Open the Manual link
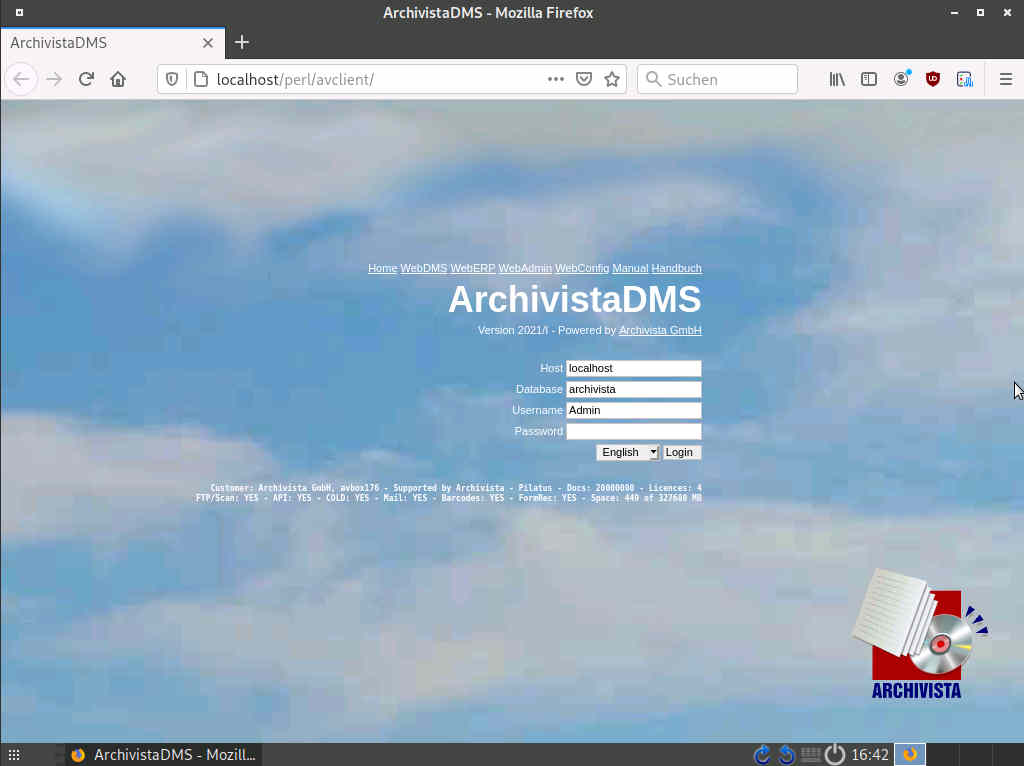 coord(630,268)
